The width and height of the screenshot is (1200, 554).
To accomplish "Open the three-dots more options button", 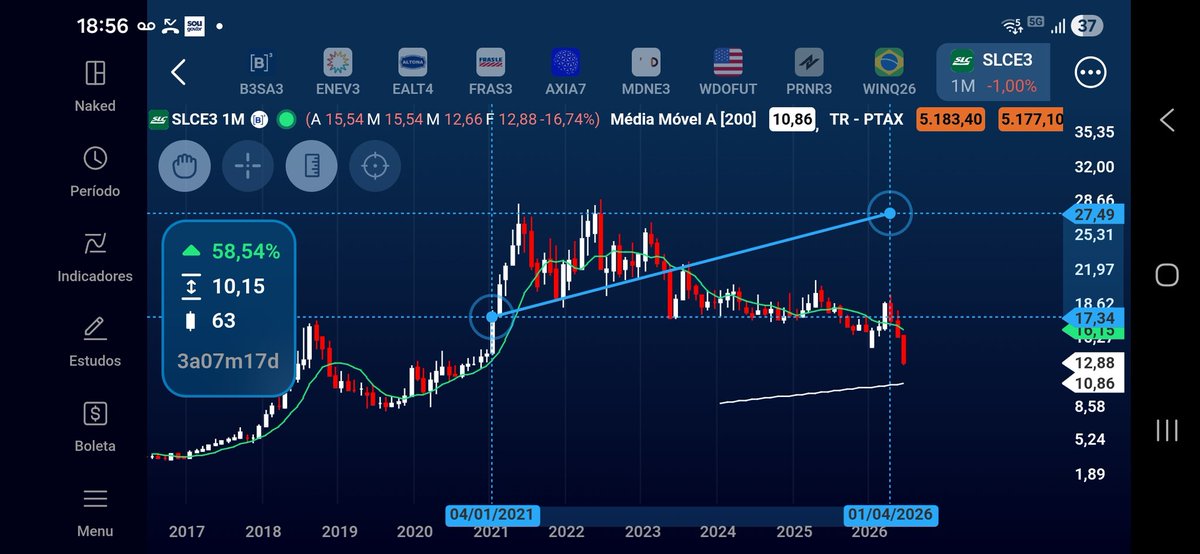I will (1090, 72).
